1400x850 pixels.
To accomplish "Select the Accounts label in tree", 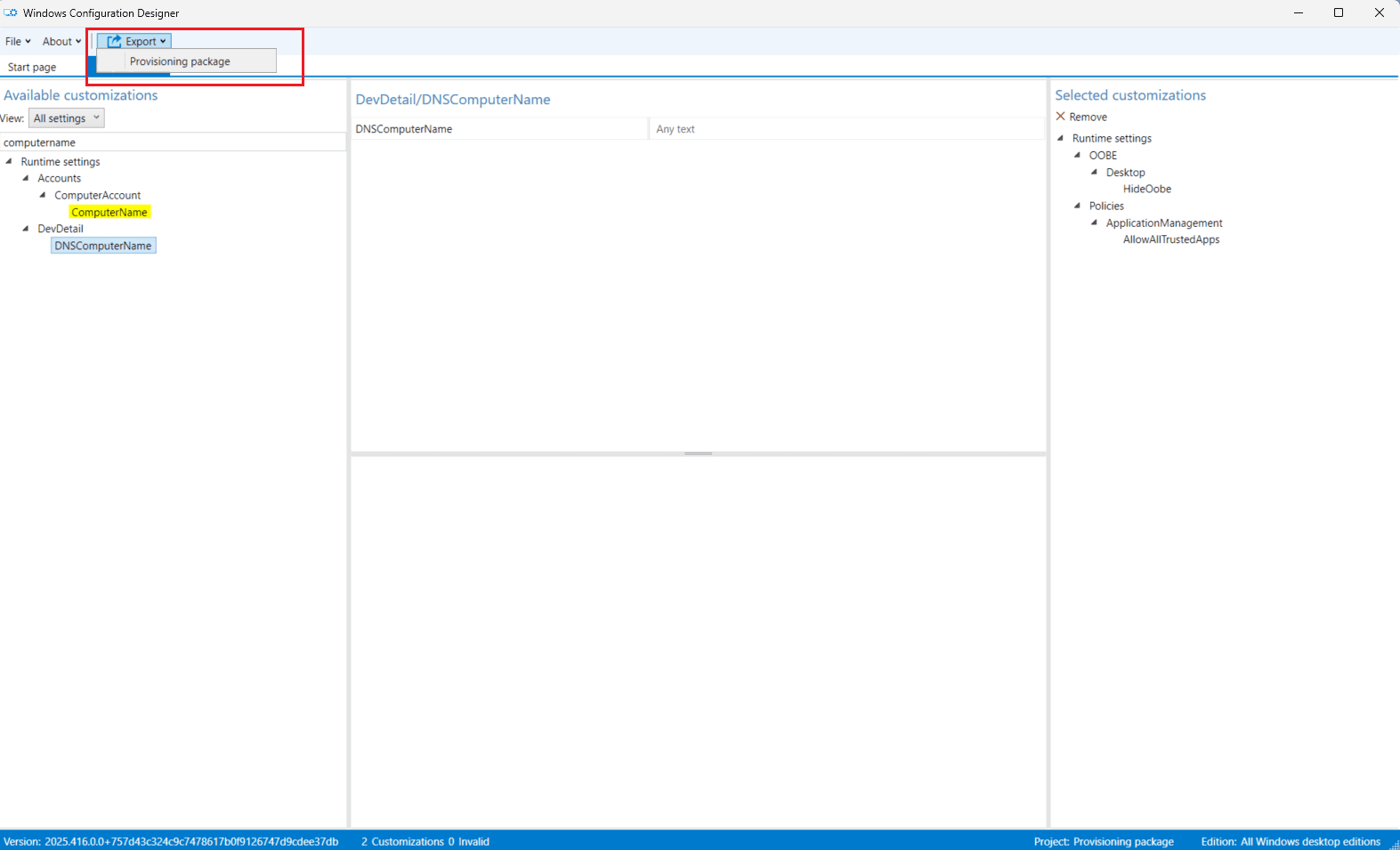I will [x=60, y=178].
